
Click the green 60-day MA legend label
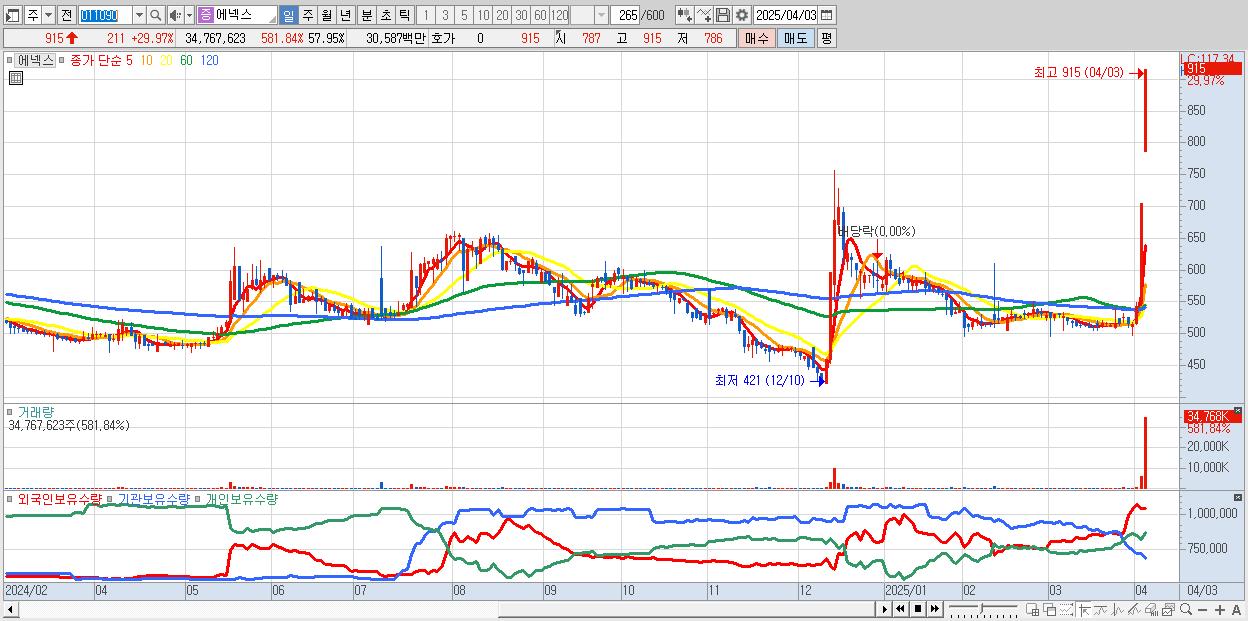tap(186, 60)
